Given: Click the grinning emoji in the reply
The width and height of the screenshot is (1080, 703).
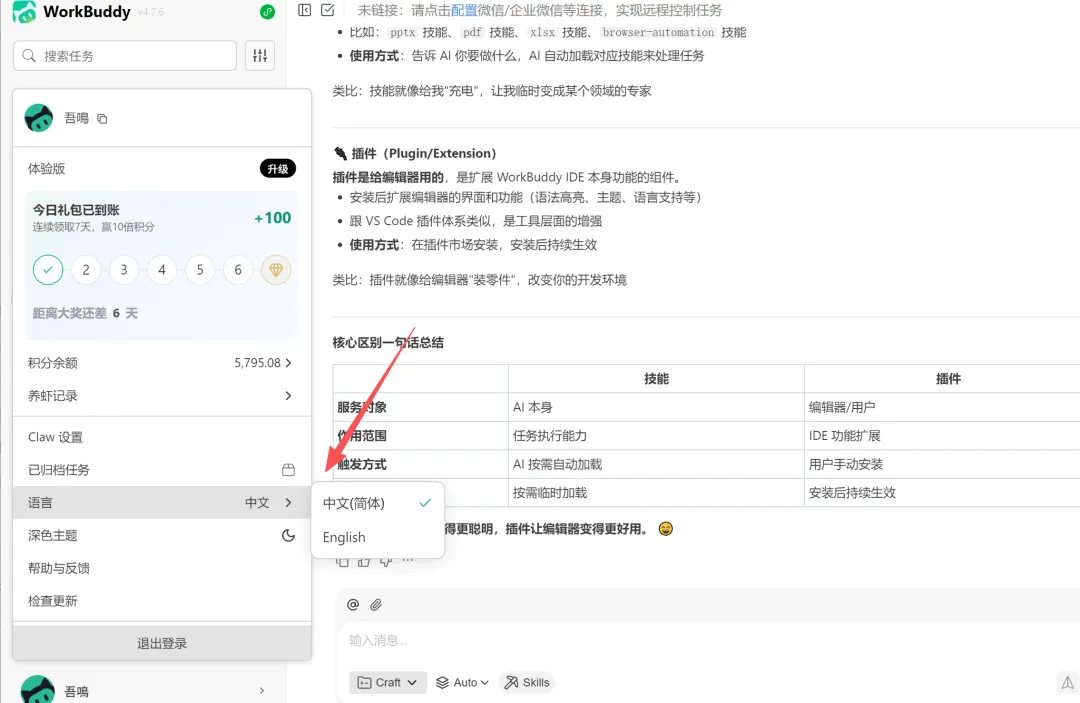Looking at the screenshot, I should 665,529.
